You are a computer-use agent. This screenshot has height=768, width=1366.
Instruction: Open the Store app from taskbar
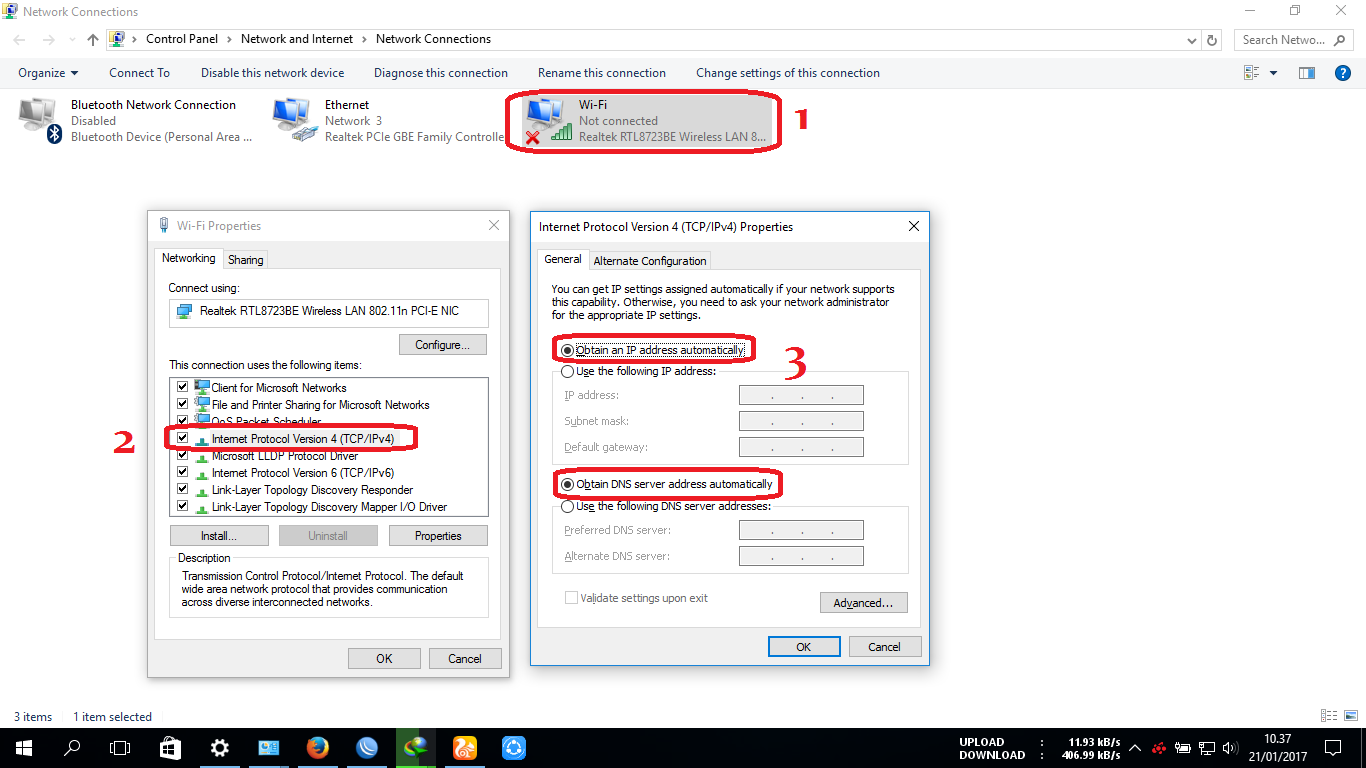click(x=170, y=747)
